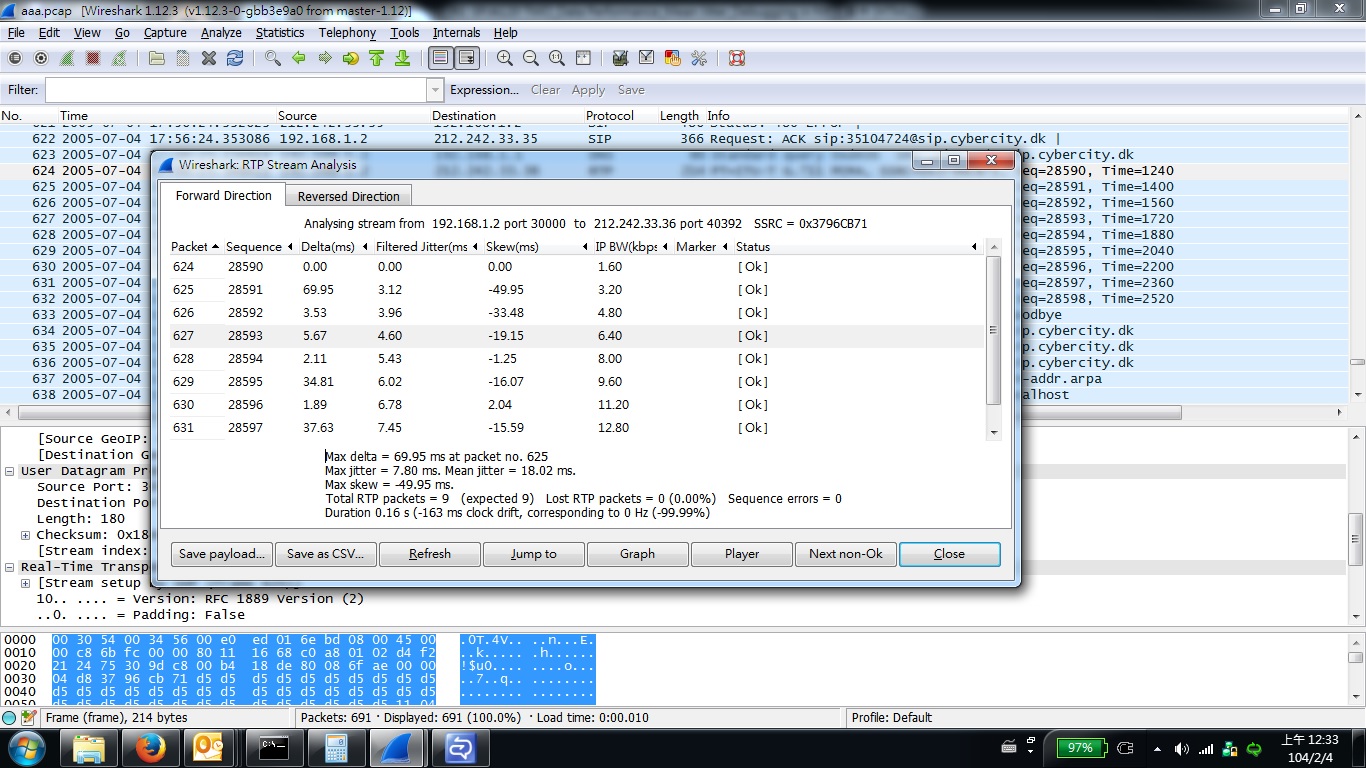
Task: Click Save as CSV button
Action: click(x=326, y=554)
